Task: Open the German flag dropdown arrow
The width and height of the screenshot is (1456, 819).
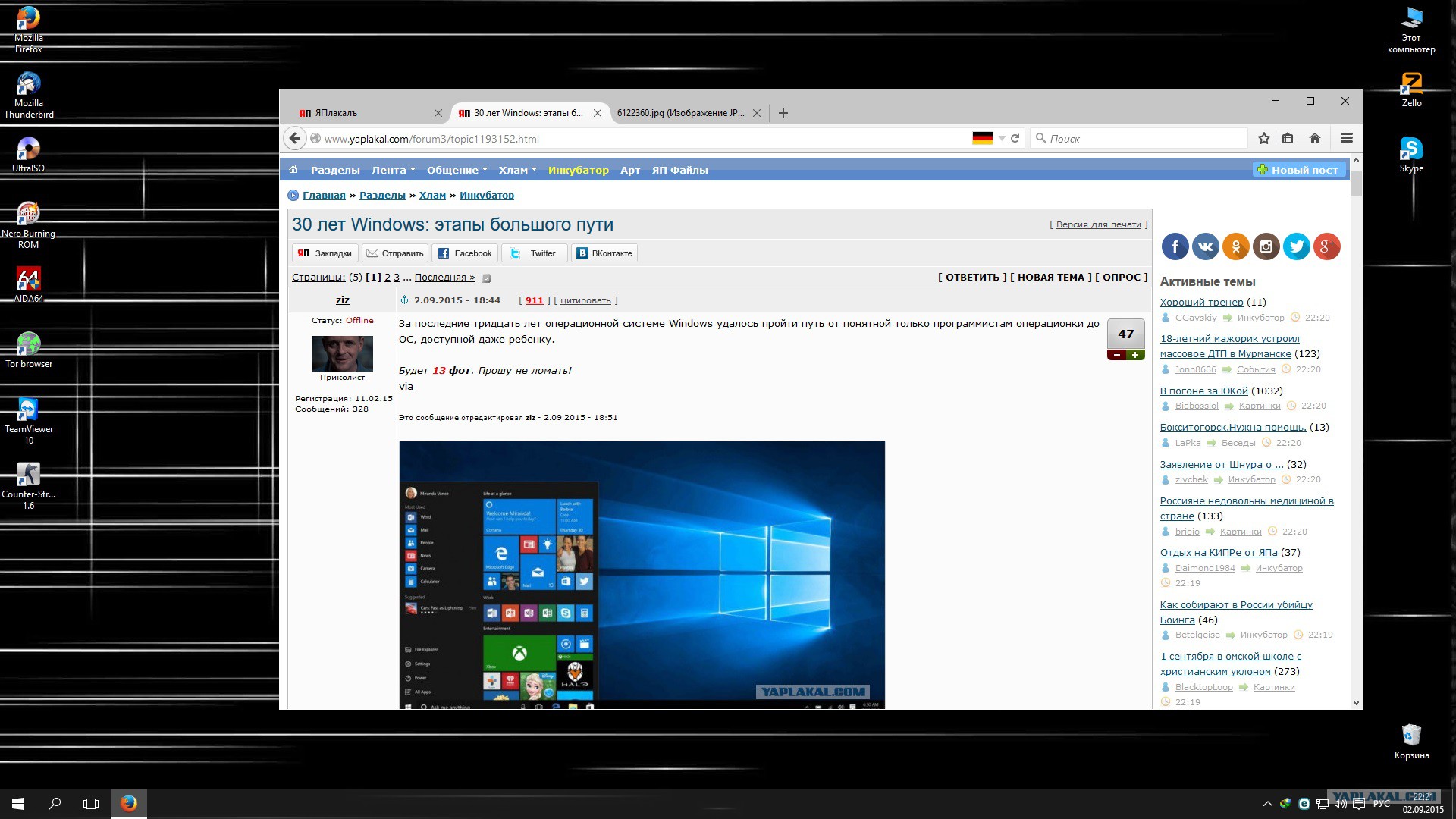Action: tap(1002, 138)
